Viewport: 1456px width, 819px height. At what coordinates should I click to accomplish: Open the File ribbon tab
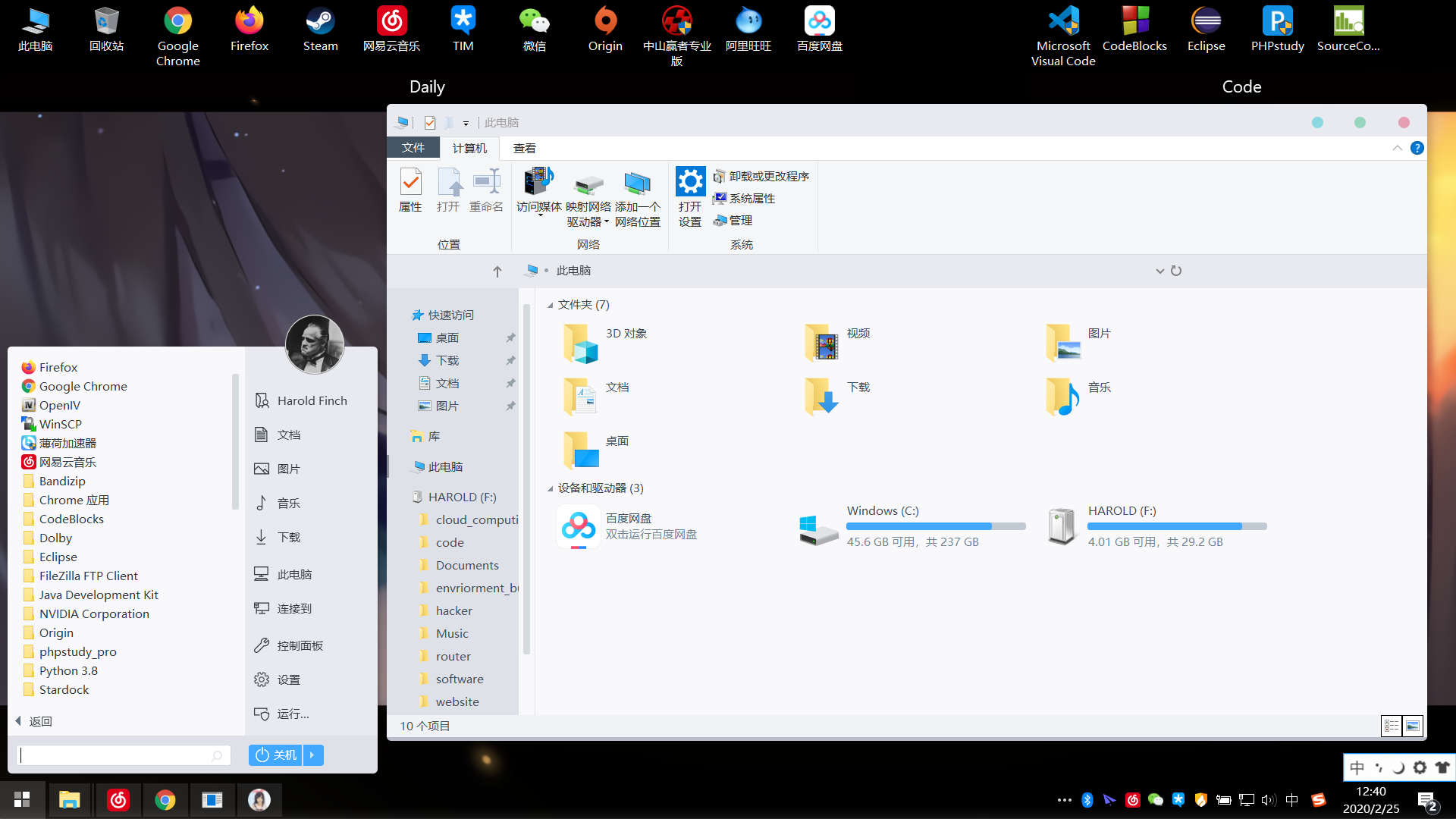(413, 148)
